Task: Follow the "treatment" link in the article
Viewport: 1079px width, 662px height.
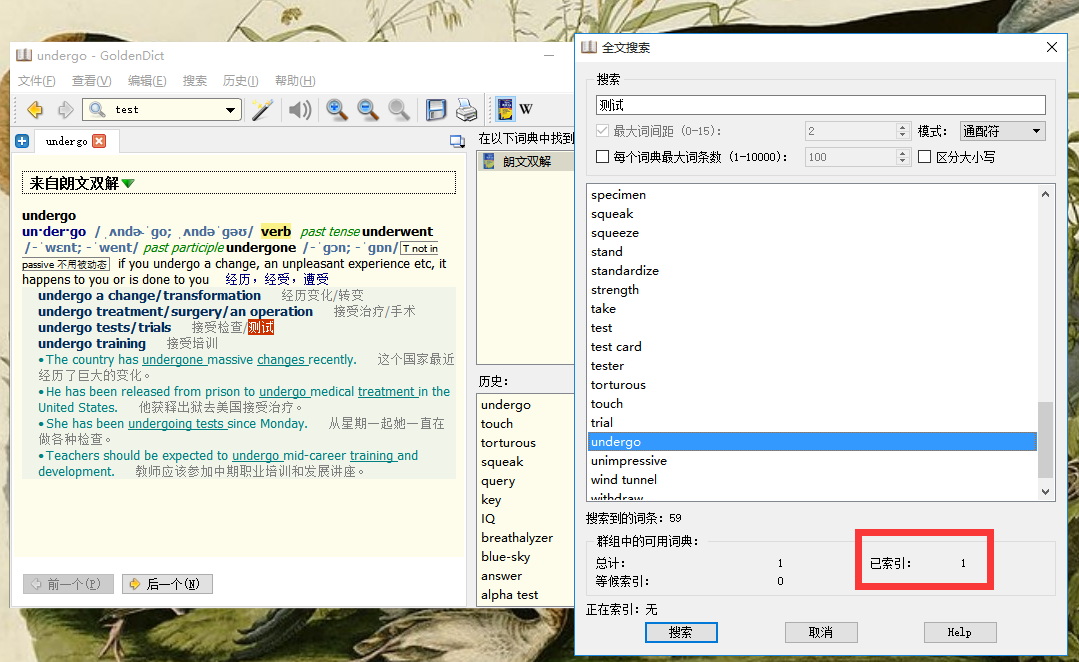Action: pyautogui.click(x=386, y=392)
